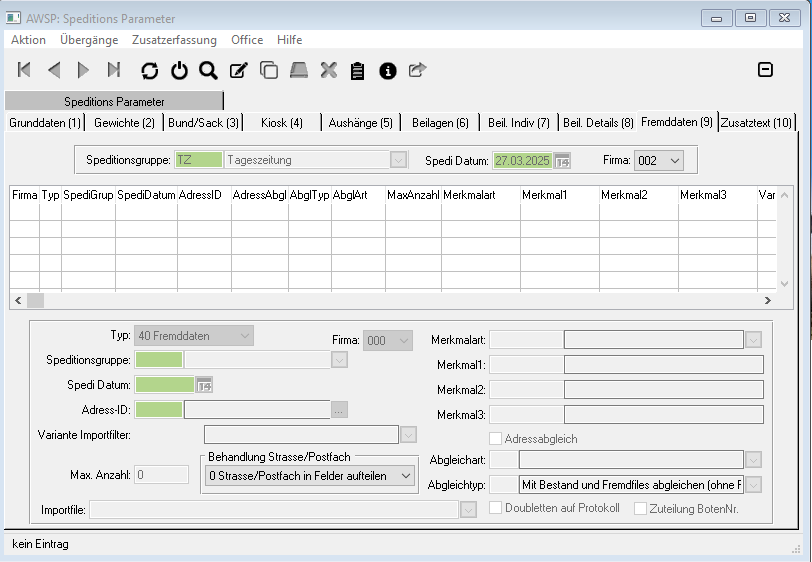Click the edit record pencil icon
The width and height of the screenshot is (812, 562).
(x=238, y=70)
